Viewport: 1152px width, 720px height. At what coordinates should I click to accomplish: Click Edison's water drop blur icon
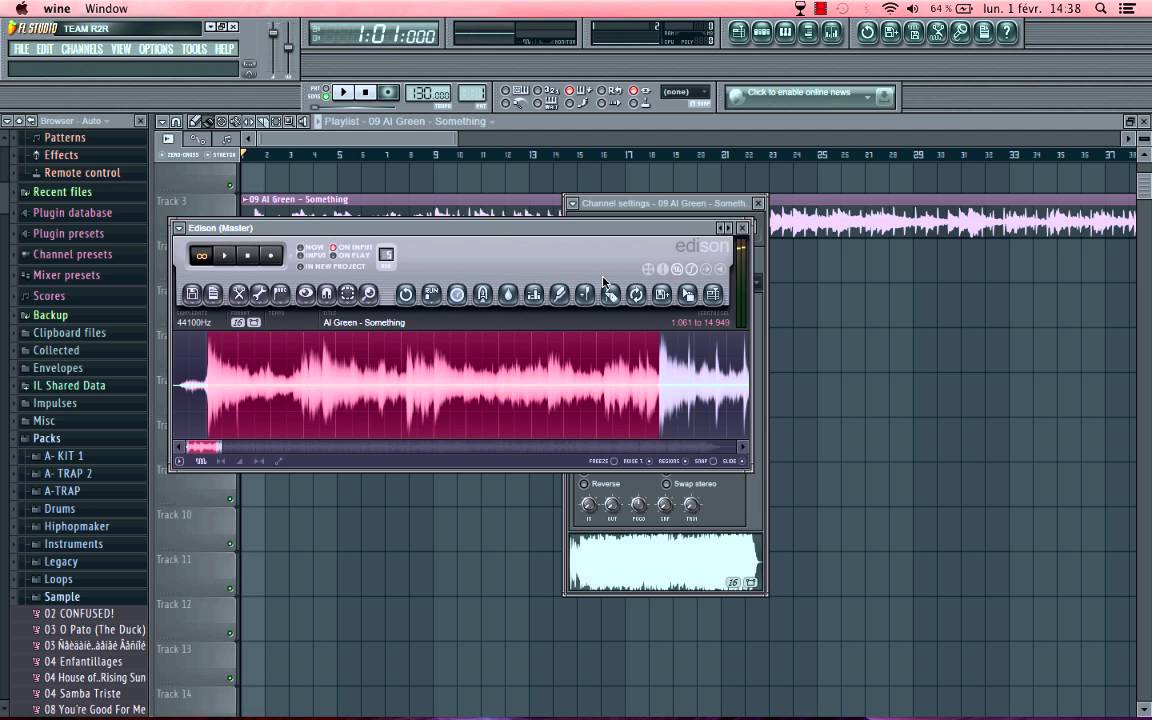point(508,295)
